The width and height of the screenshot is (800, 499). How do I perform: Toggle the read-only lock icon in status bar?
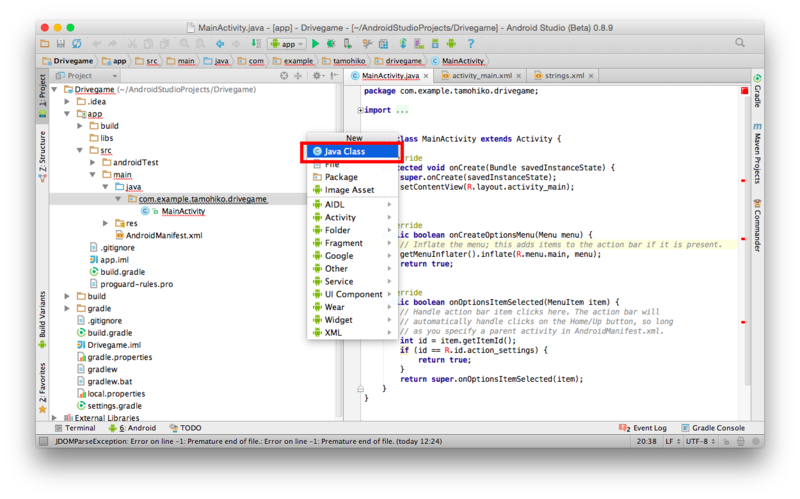tap(726, 441)
